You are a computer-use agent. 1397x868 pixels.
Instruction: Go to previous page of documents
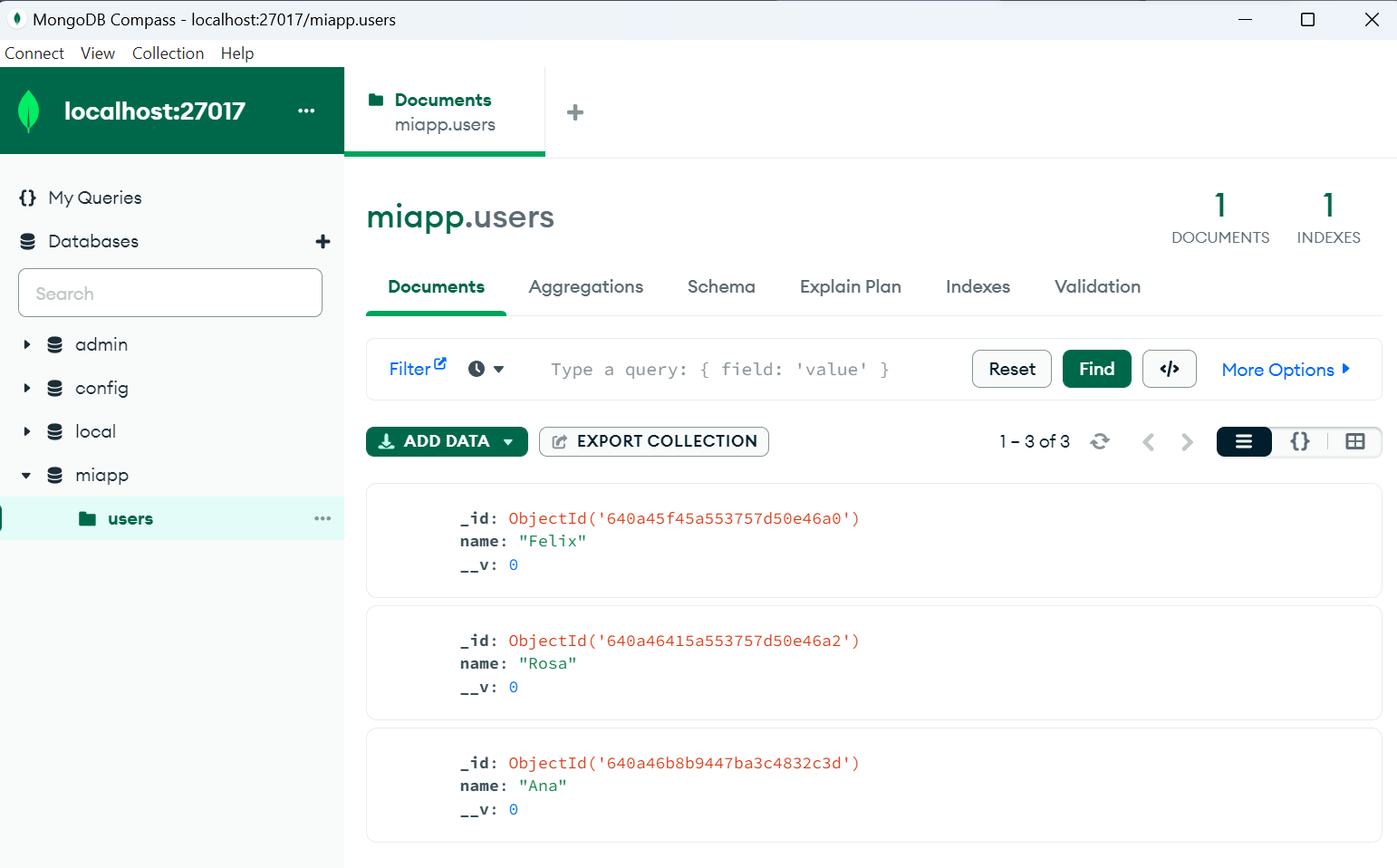click(1148, 441)
